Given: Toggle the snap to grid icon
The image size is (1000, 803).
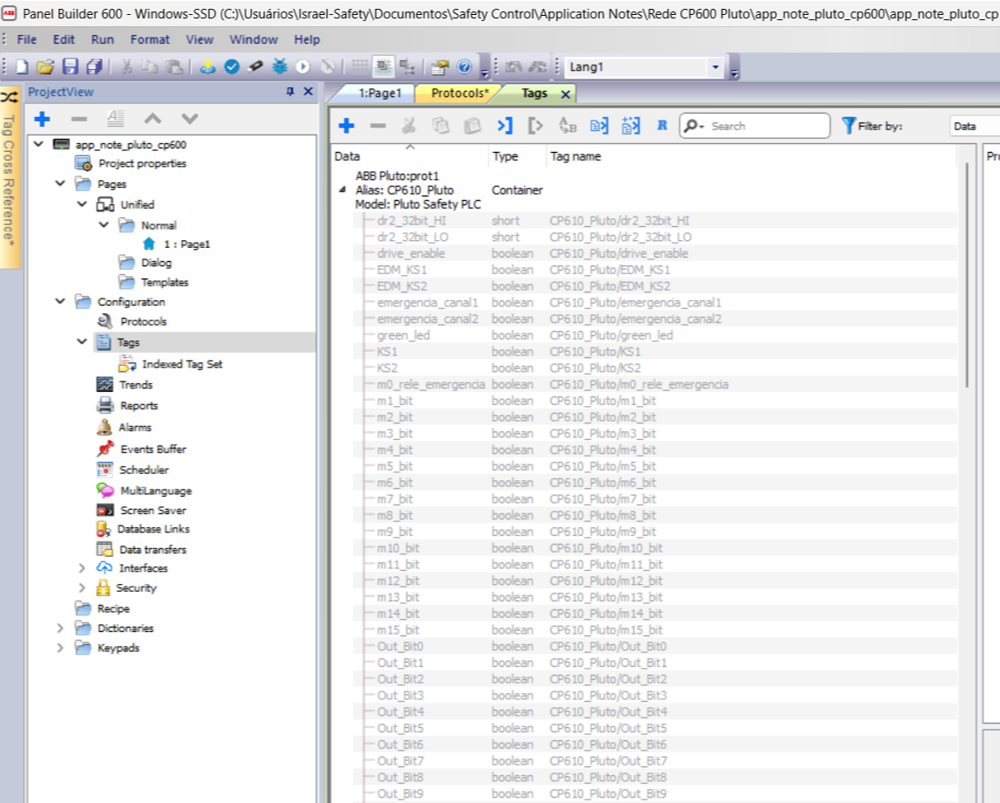Looking at the screenshot, I should click(383, 66).
